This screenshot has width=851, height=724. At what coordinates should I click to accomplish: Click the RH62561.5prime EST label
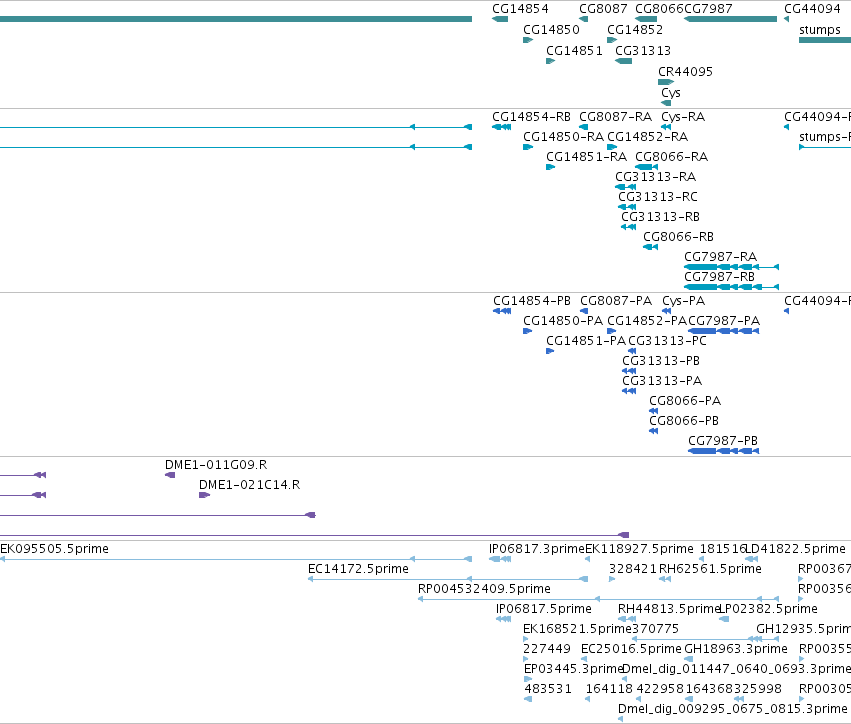(x=710, y=569)
